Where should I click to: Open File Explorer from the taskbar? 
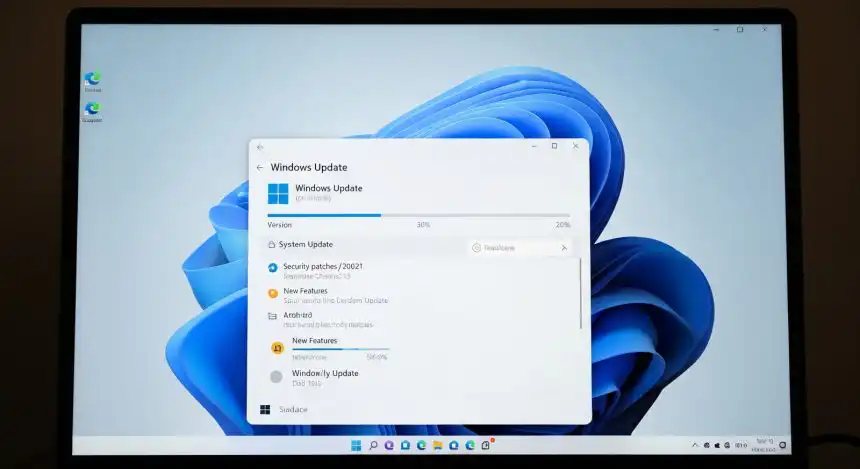(x=438, y=445)
